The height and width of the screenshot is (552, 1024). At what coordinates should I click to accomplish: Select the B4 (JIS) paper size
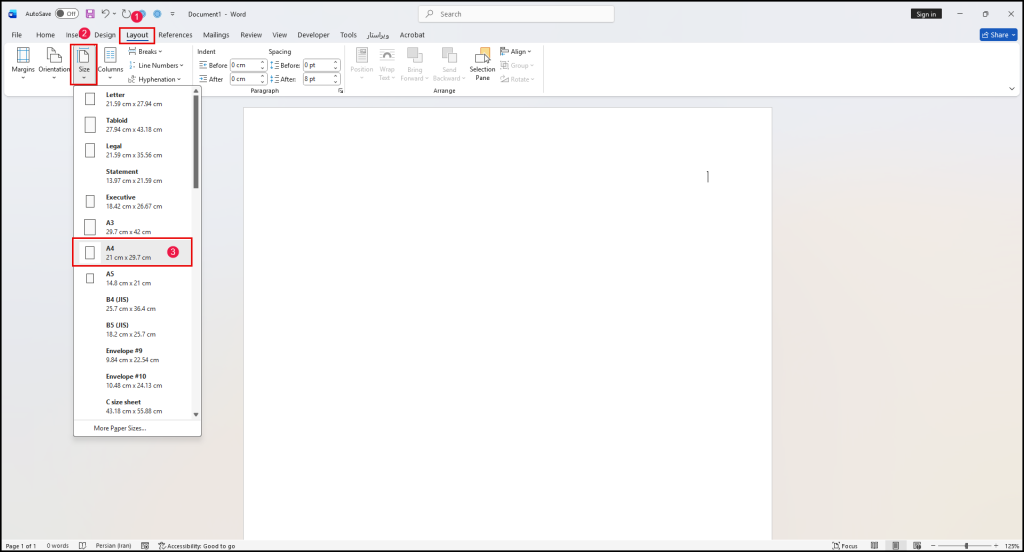[x=133, y=304]
